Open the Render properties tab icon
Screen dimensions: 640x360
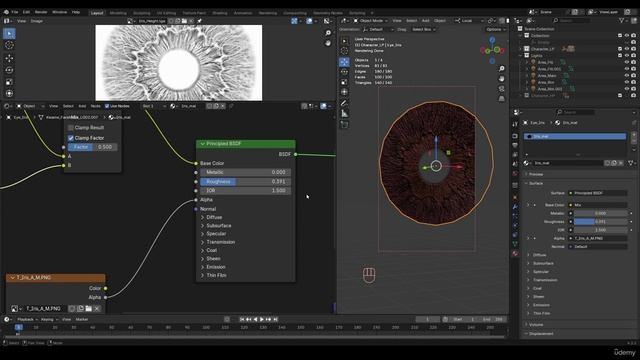coord(515,136)
